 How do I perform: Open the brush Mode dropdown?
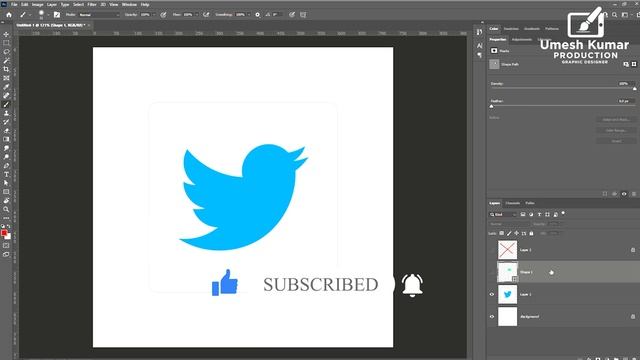[99, 15]
